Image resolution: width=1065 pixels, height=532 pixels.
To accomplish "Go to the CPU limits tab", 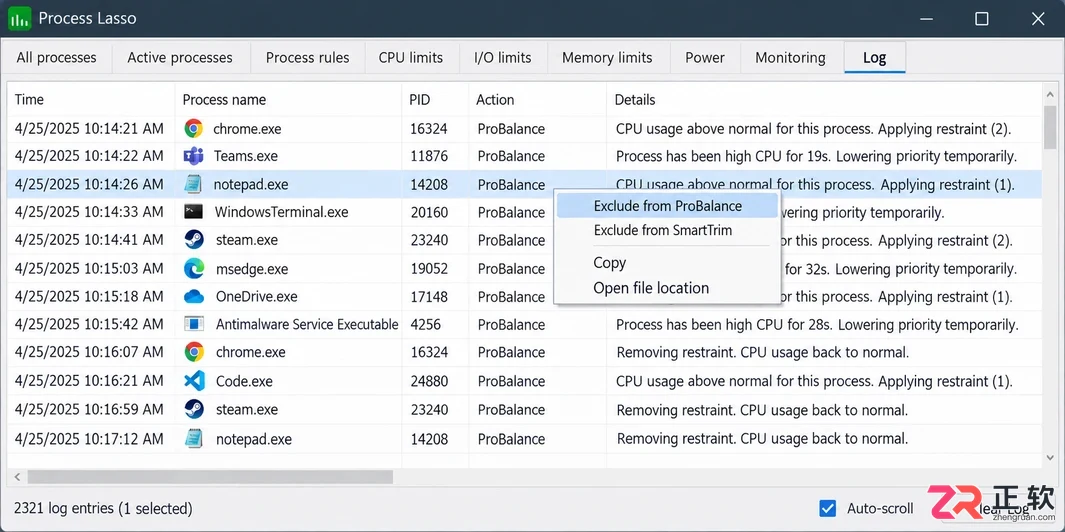I will pos(411,58).
